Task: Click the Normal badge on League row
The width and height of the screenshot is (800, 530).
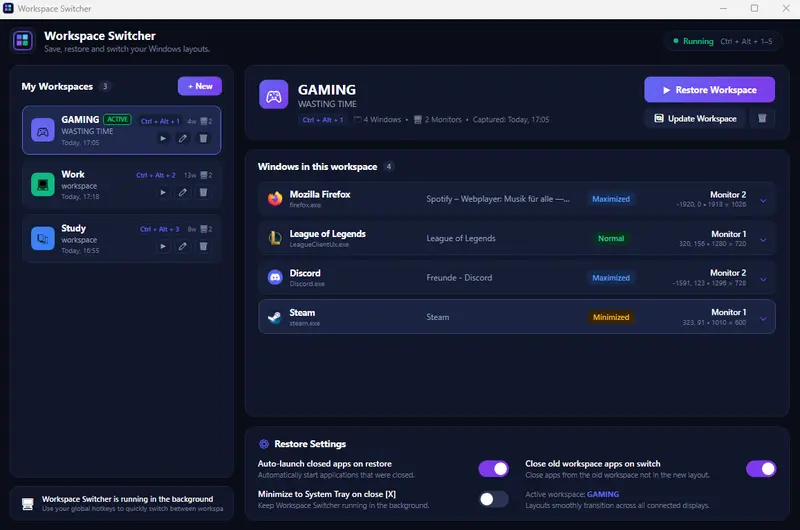Action: point(611,238)
